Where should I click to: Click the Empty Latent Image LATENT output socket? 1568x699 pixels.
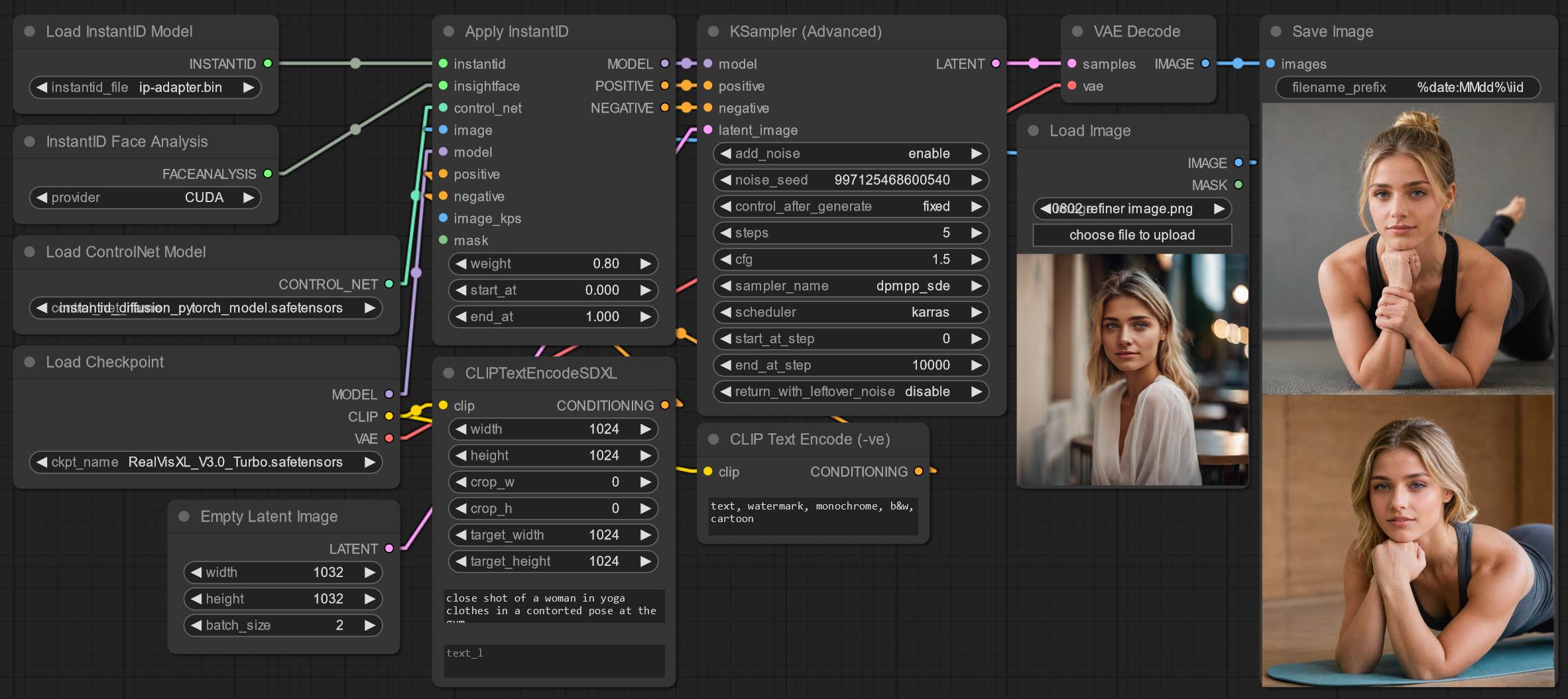pos(389,549)
